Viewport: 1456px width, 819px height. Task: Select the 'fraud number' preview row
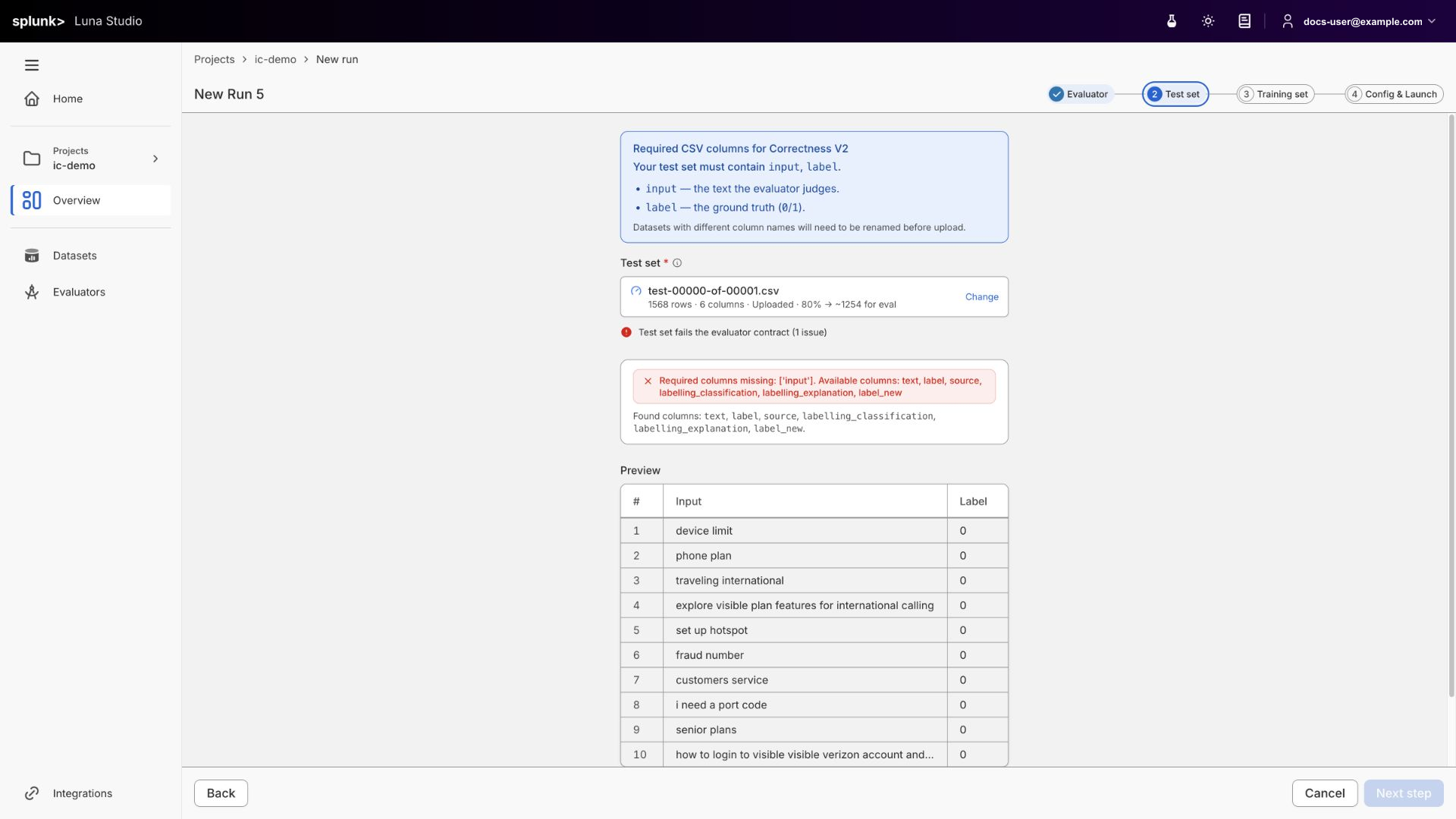point(814,655)
